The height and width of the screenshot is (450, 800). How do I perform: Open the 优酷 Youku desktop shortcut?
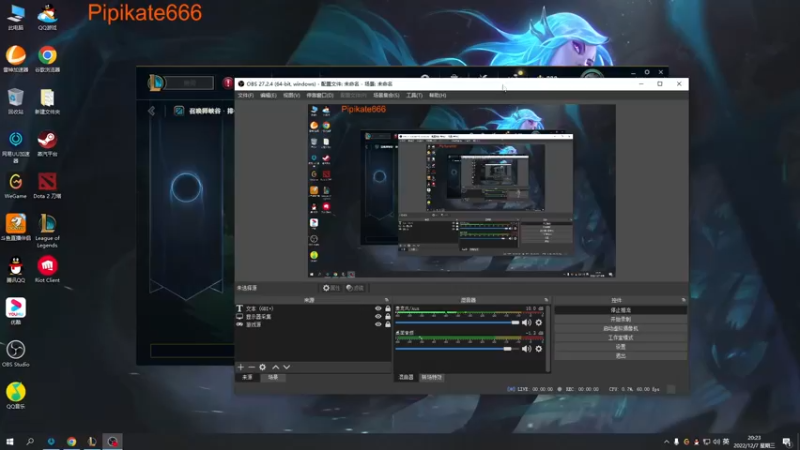pyautogui.click(x=16, y=312)
